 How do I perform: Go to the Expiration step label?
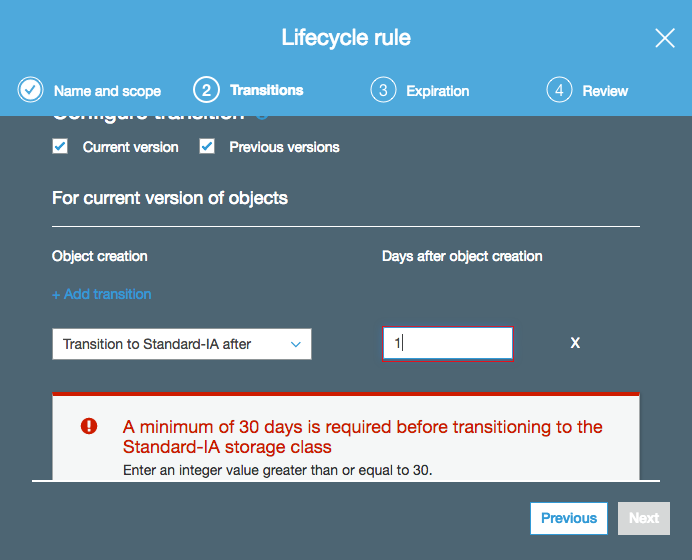[437, 91]
